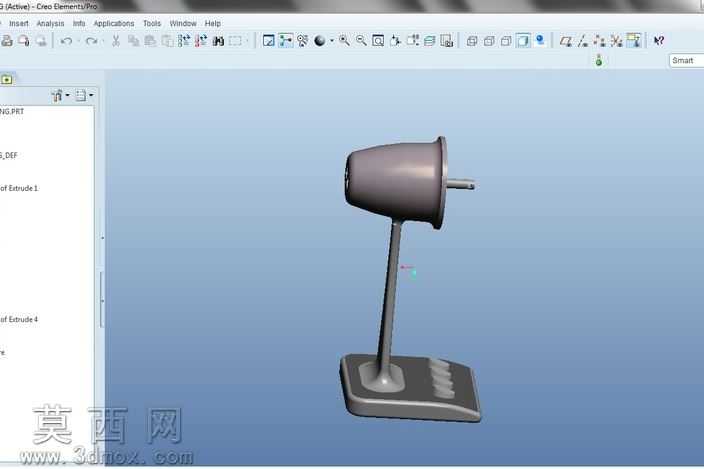Click the Reorient view icon
Viewport: 704px width, 469px height.
[x=396, y=41]
